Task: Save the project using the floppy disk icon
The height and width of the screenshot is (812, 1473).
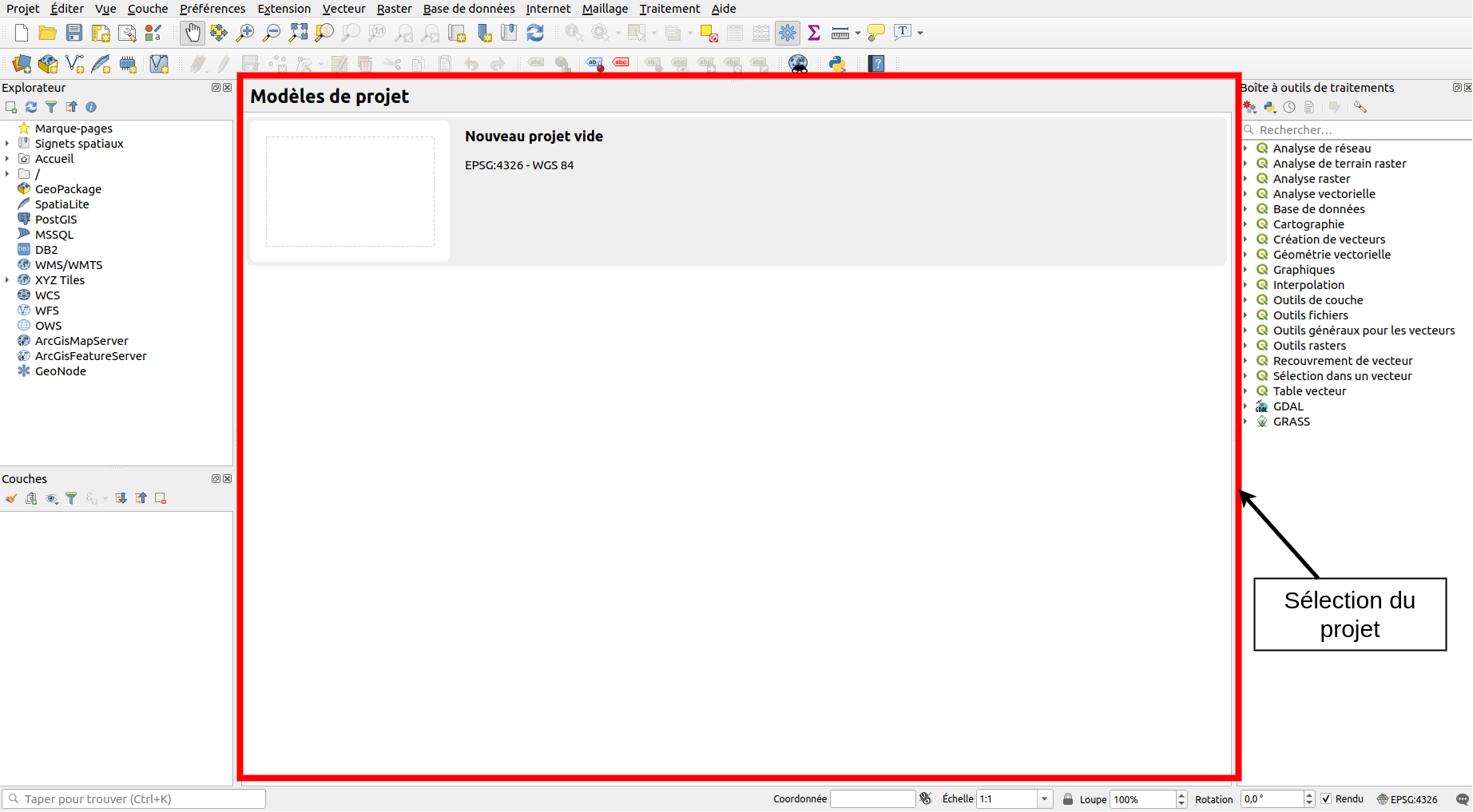Action: tap(74, 33)
